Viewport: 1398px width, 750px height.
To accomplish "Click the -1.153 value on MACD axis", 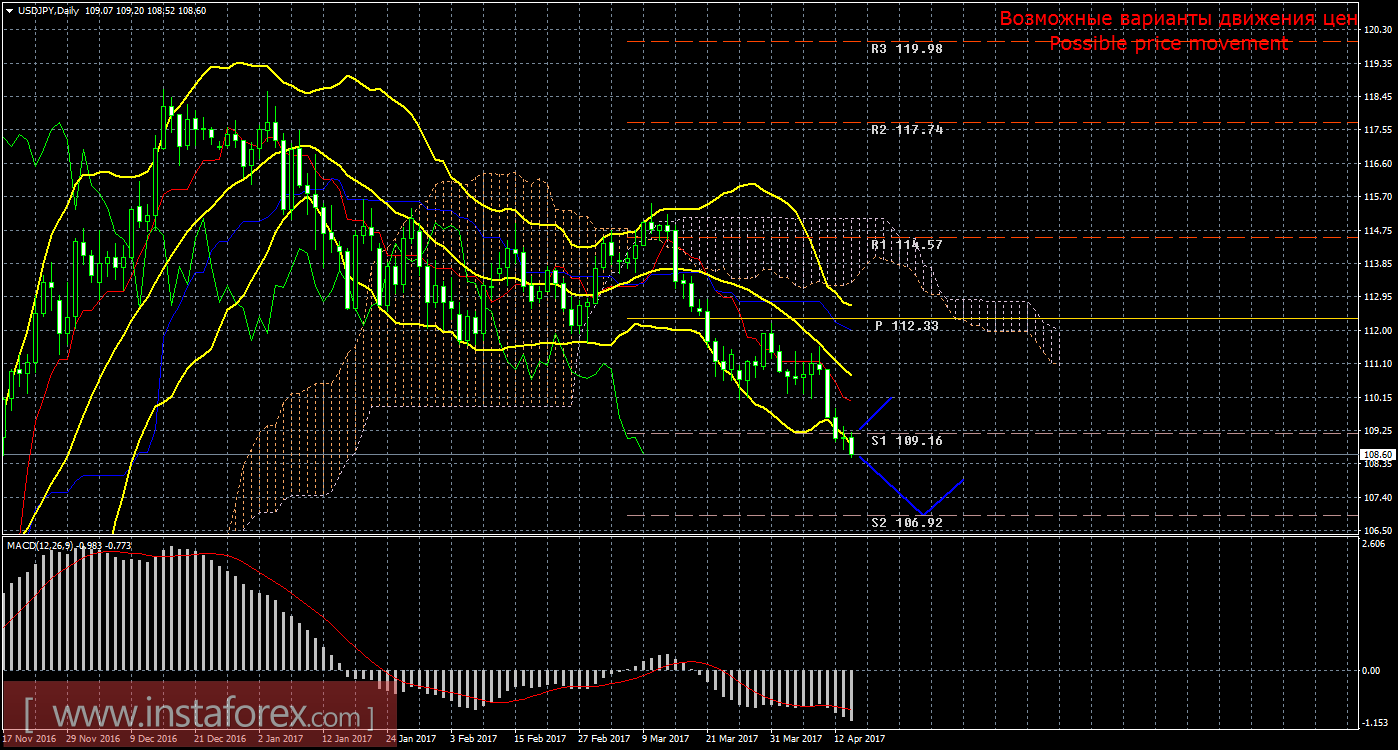I will point(1375,722).
